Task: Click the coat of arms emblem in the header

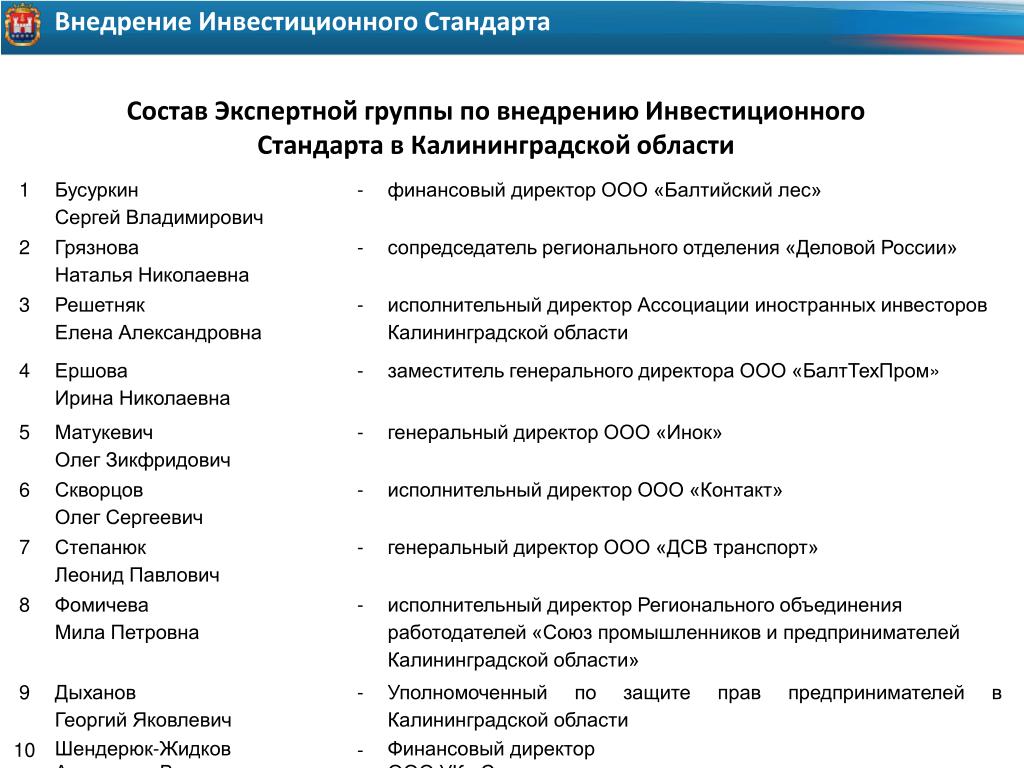Action: [23, 25]
